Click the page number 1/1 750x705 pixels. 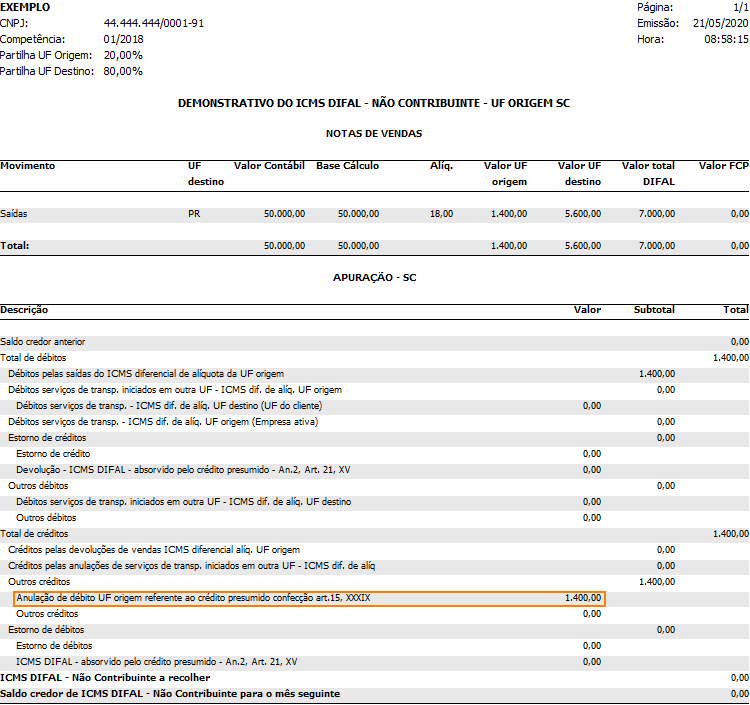tap(741, 7)
